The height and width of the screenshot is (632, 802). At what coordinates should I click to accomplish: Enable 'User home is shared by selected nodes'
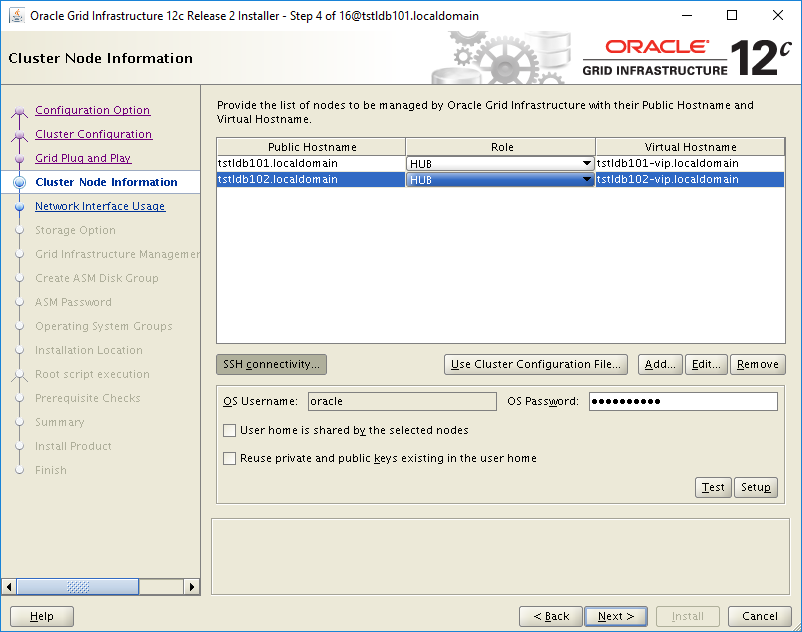pos(230,431)
